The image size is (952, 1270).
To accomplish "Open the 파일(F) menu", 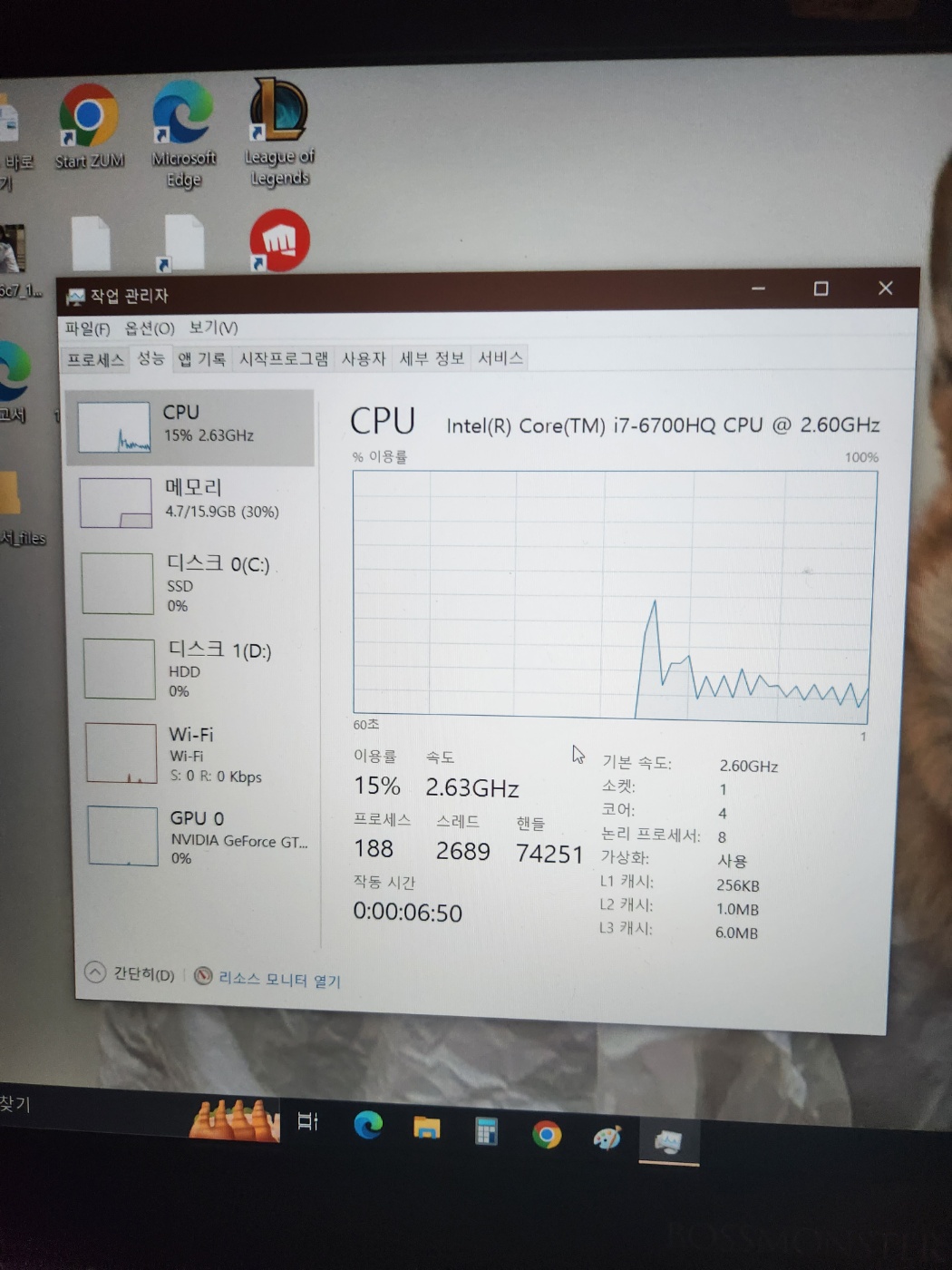I will tap(87, 328).
